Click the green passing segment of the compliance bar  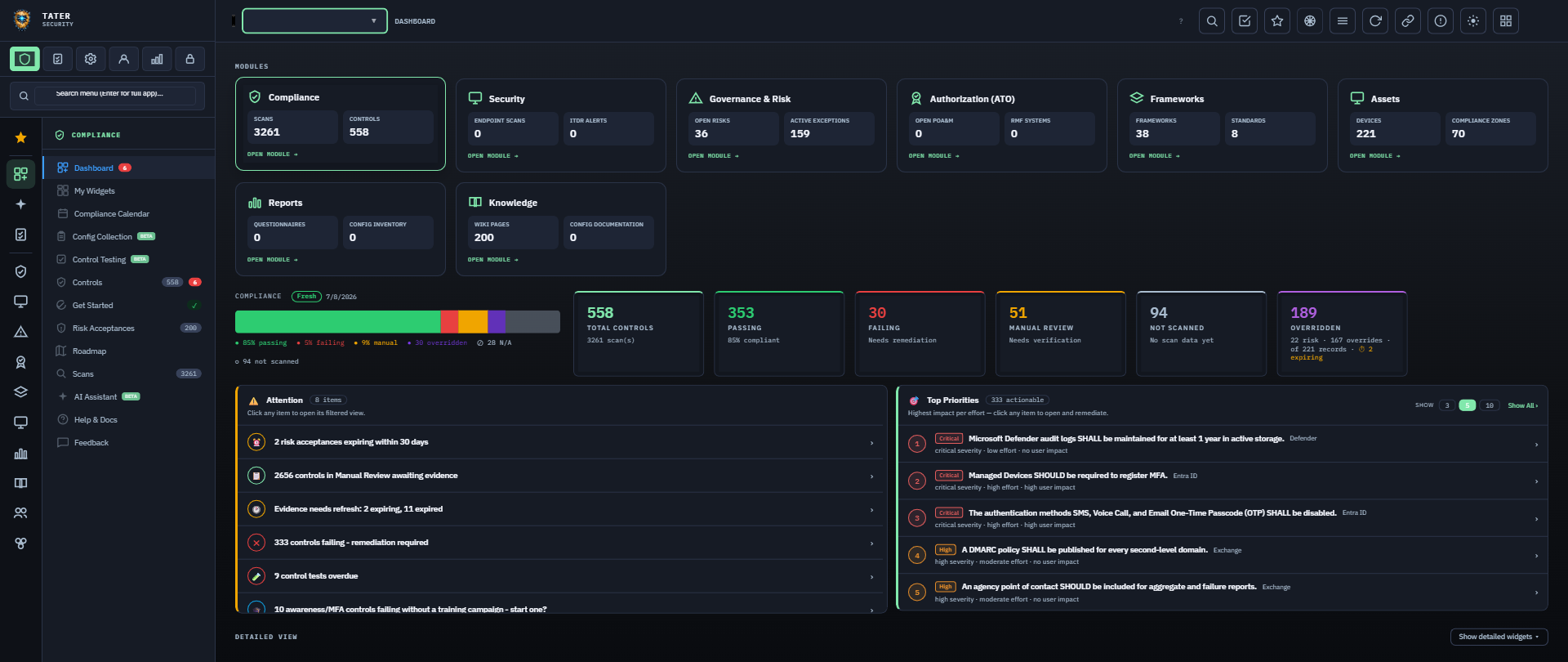coord(337,321)
